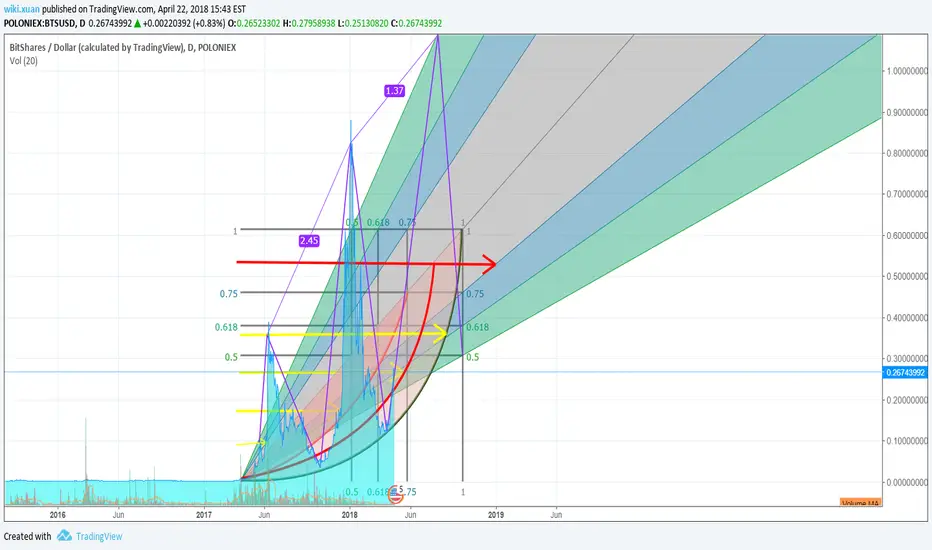Screen dimensions: 932x550
Task: Click the 0.90000000 price axis label
Action: pos(907,112)
